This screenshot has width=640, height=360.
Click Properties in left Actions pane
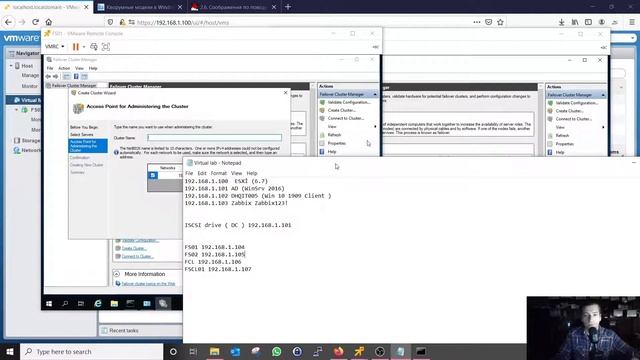point(337,143)
